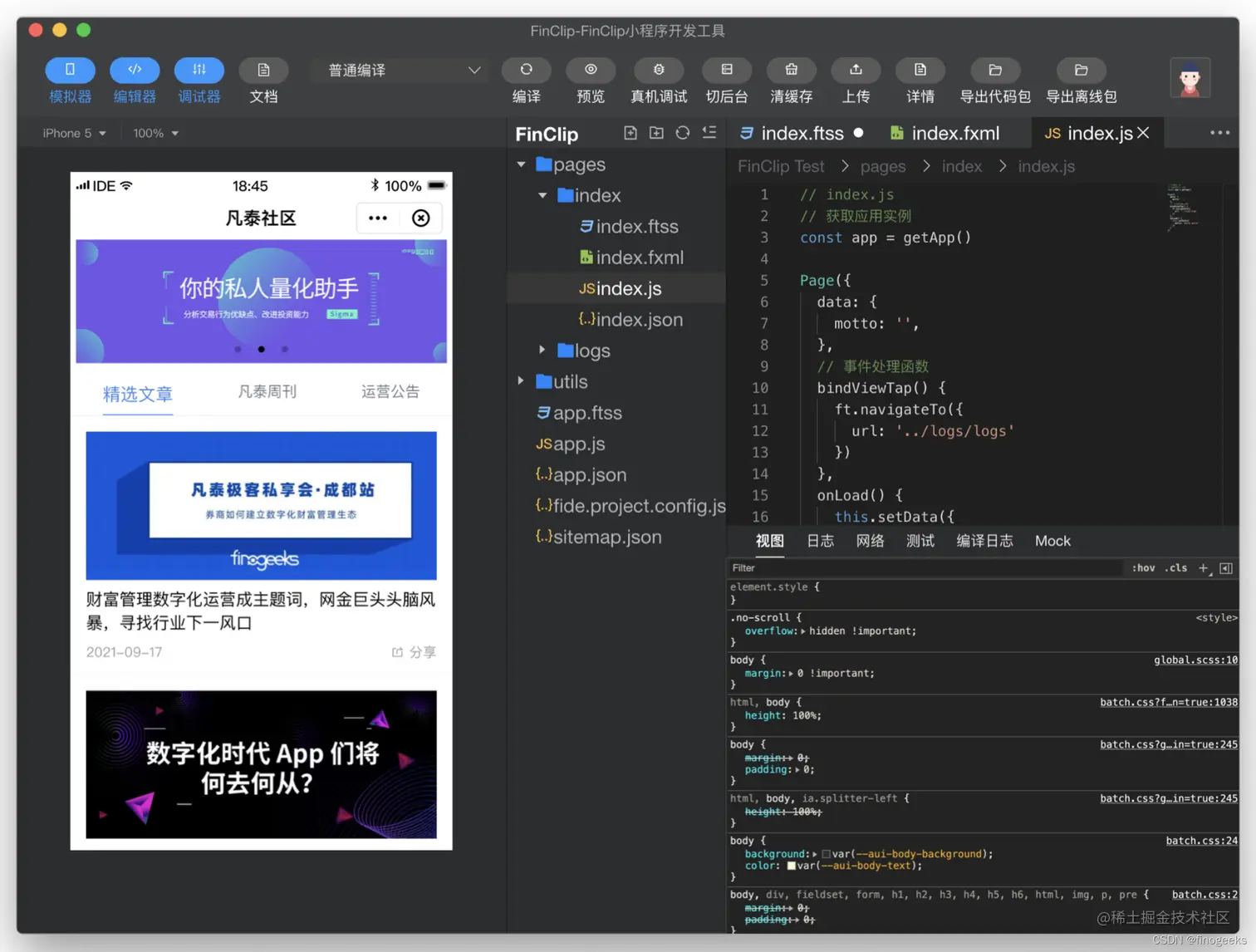1256x952 pixels.
Task: Open the 调试器 (Debugger)
Action: click(199, 81)
